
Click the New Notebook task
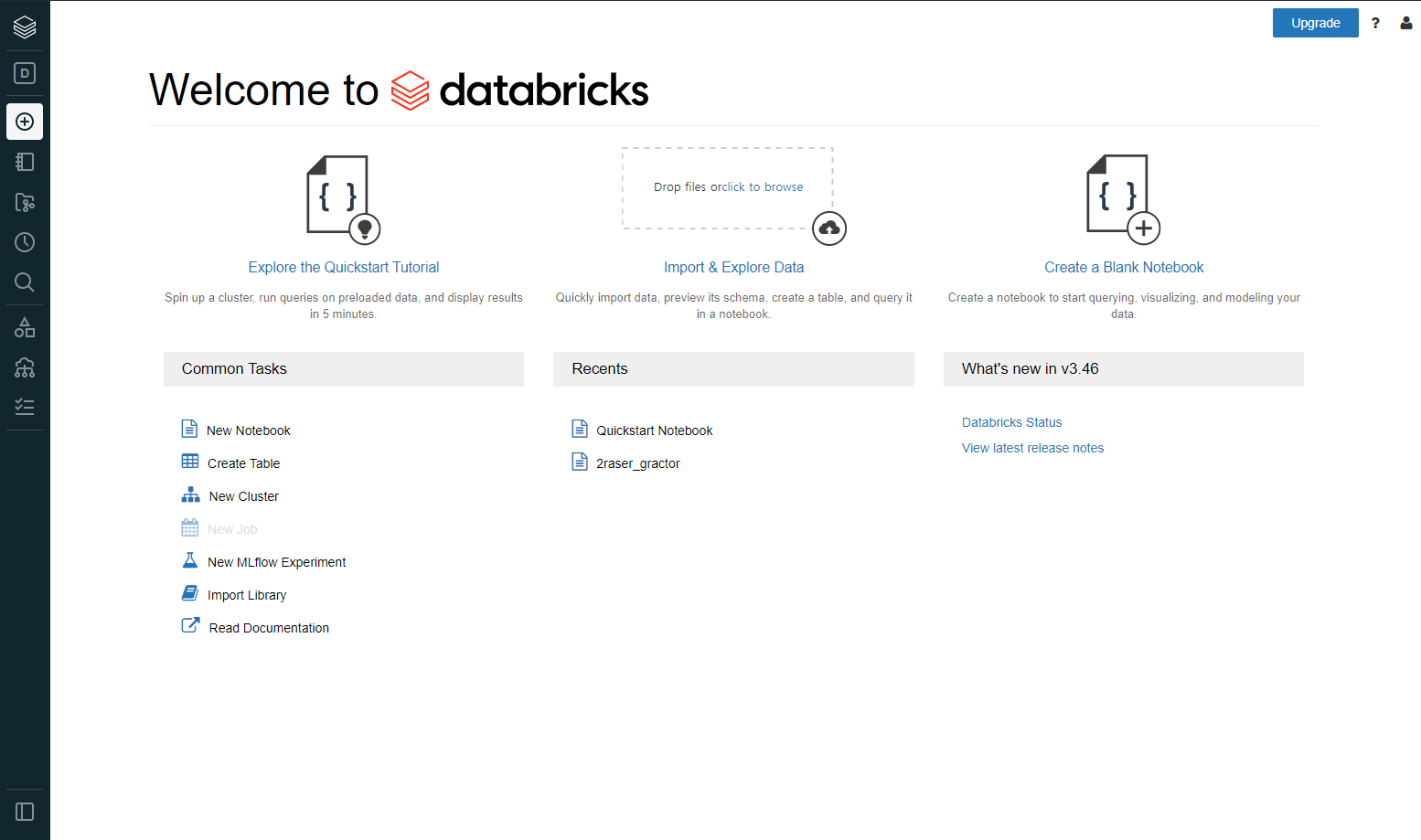(249, 431)
